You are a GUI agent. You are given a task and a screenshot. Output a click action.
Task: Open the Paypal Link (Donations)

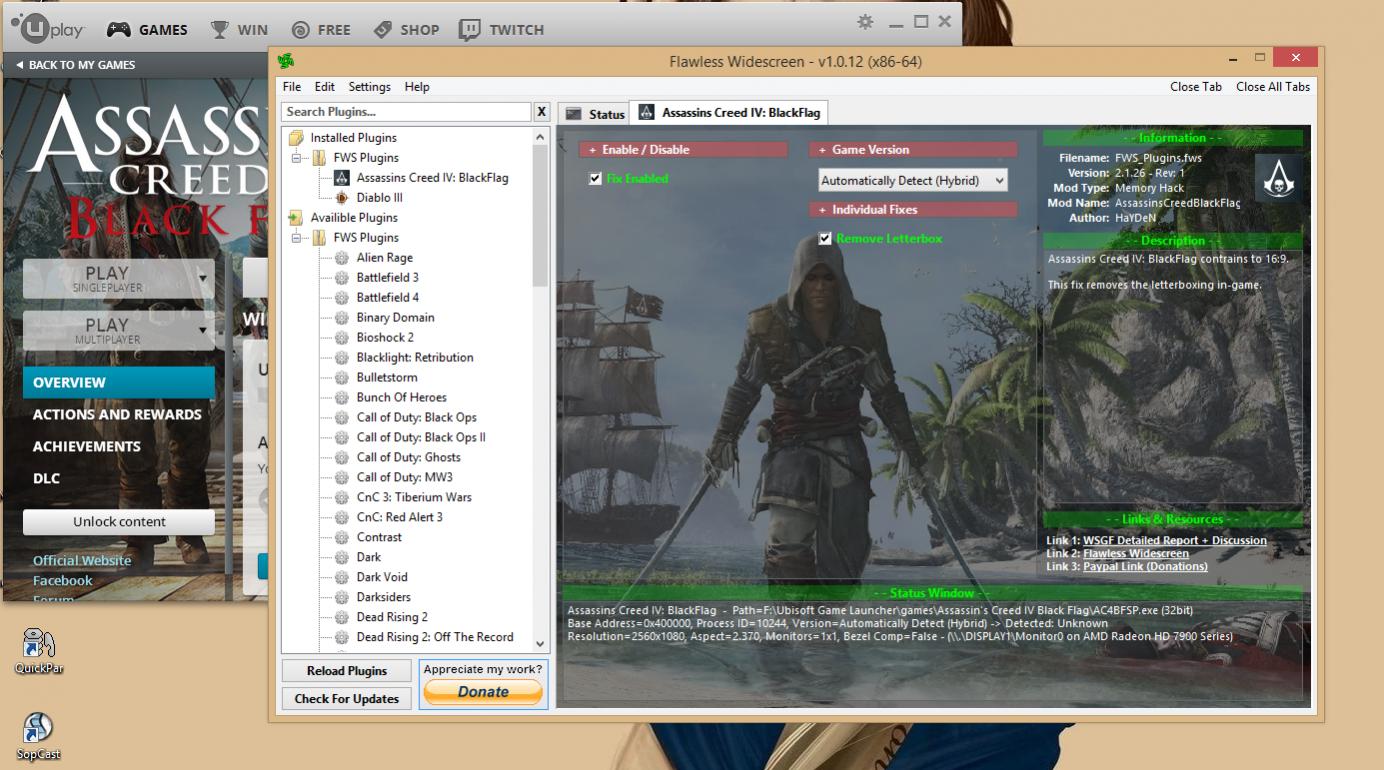(1145, 566)
